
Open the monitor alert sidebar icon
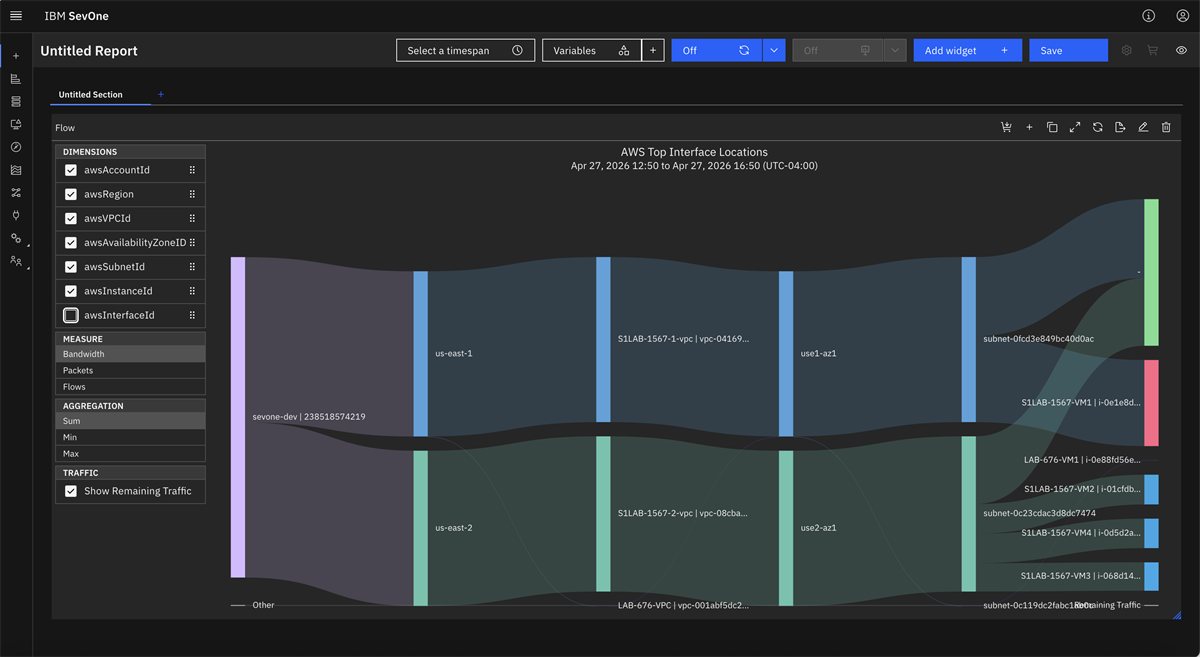pos(16,124)
